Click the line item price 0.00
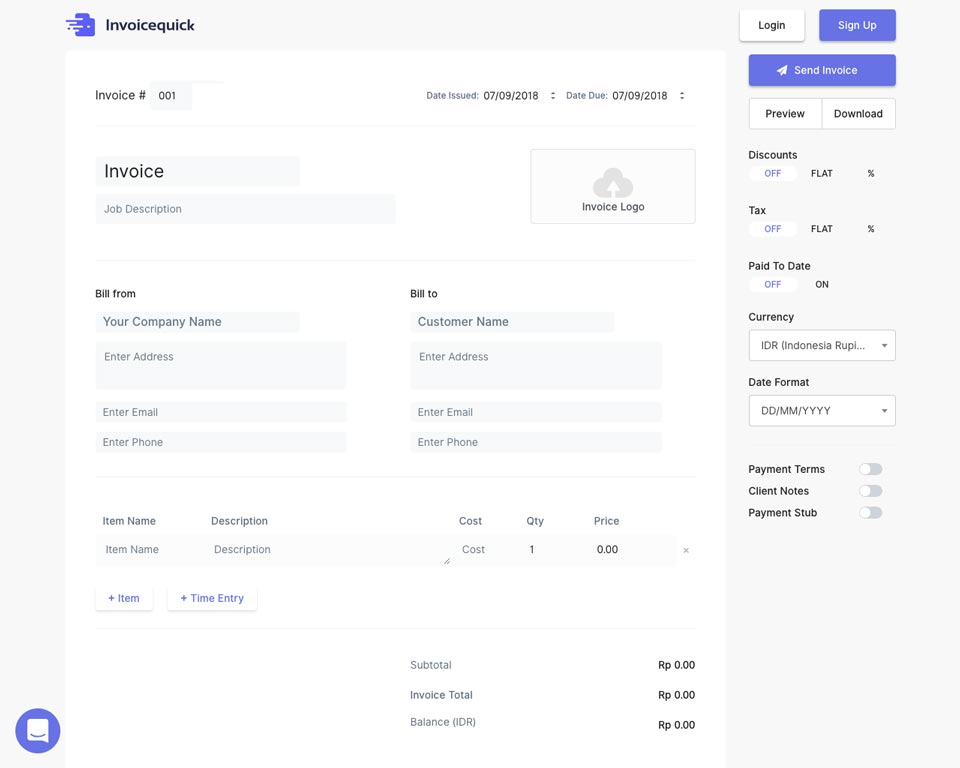The image size is (960, 768). (x=607, y=549)
